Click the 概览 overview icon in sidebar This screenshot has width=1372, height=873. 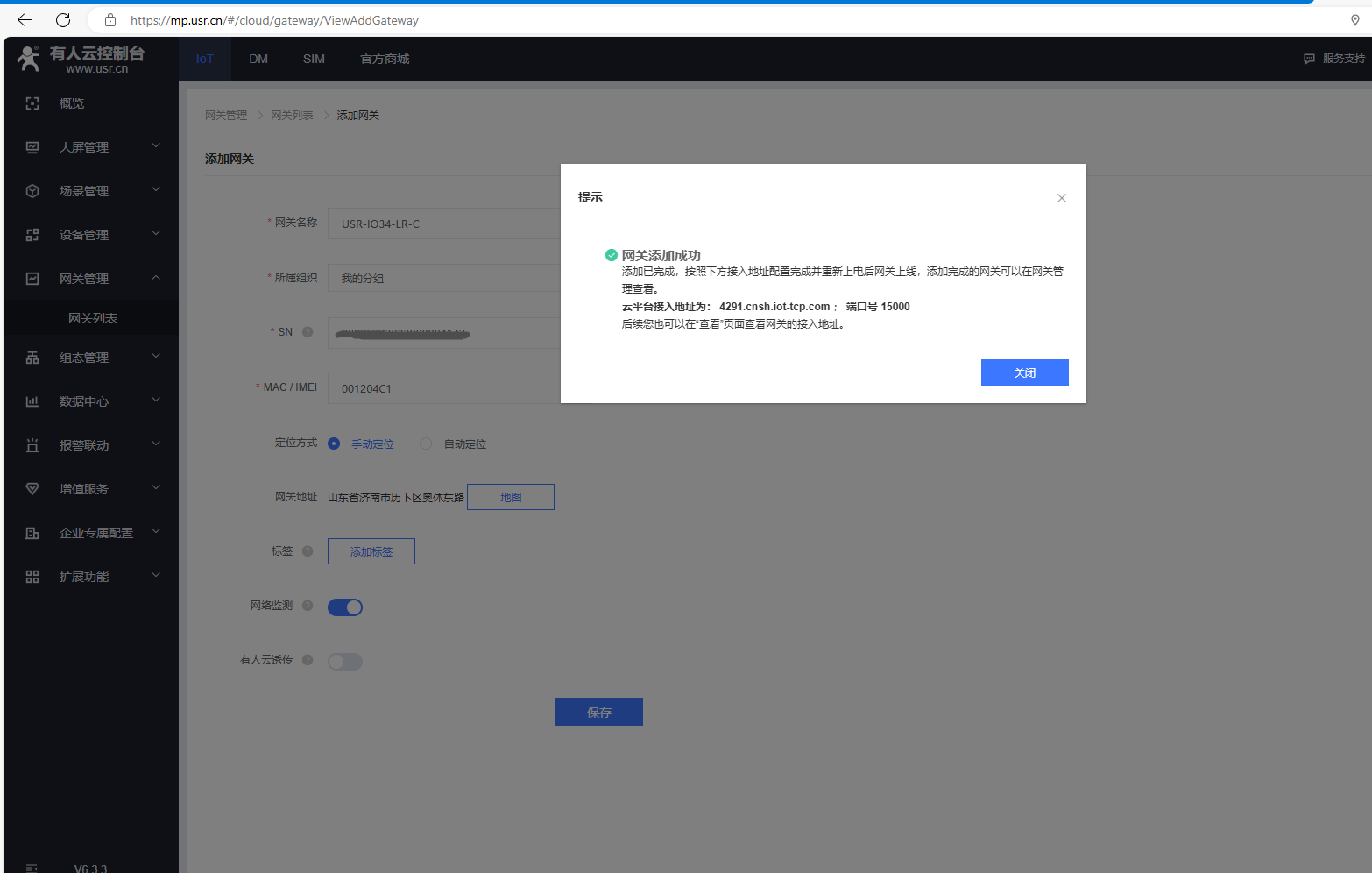click(x=32, y=103)
